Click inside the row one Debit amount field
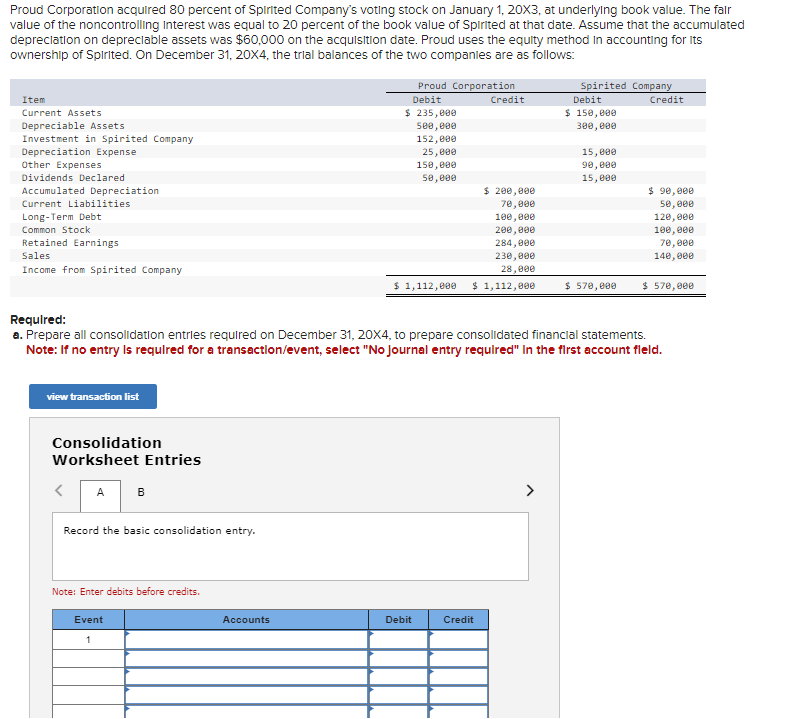 pos(398,638)
